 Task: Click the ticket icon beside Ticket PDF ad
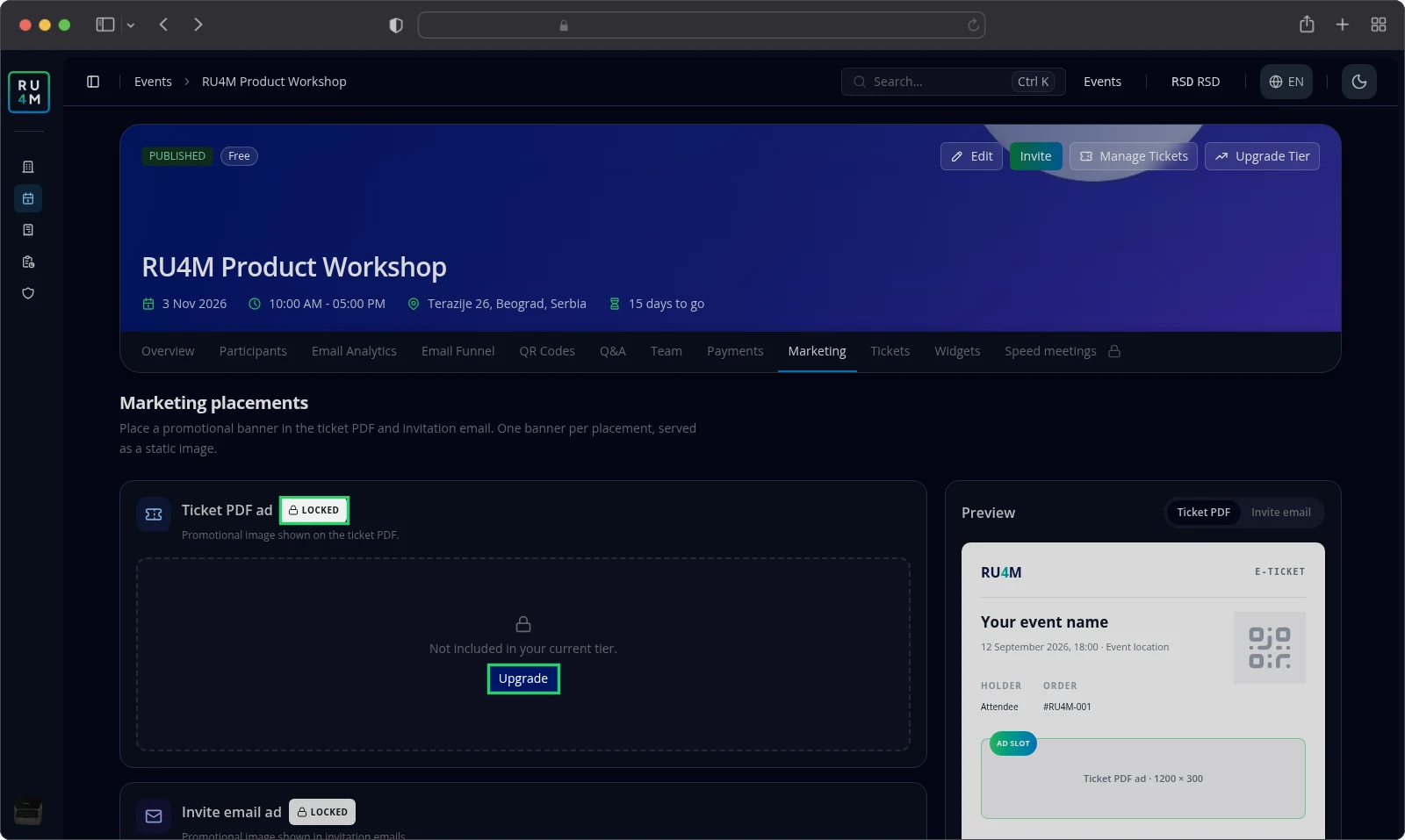click(154, 514)
